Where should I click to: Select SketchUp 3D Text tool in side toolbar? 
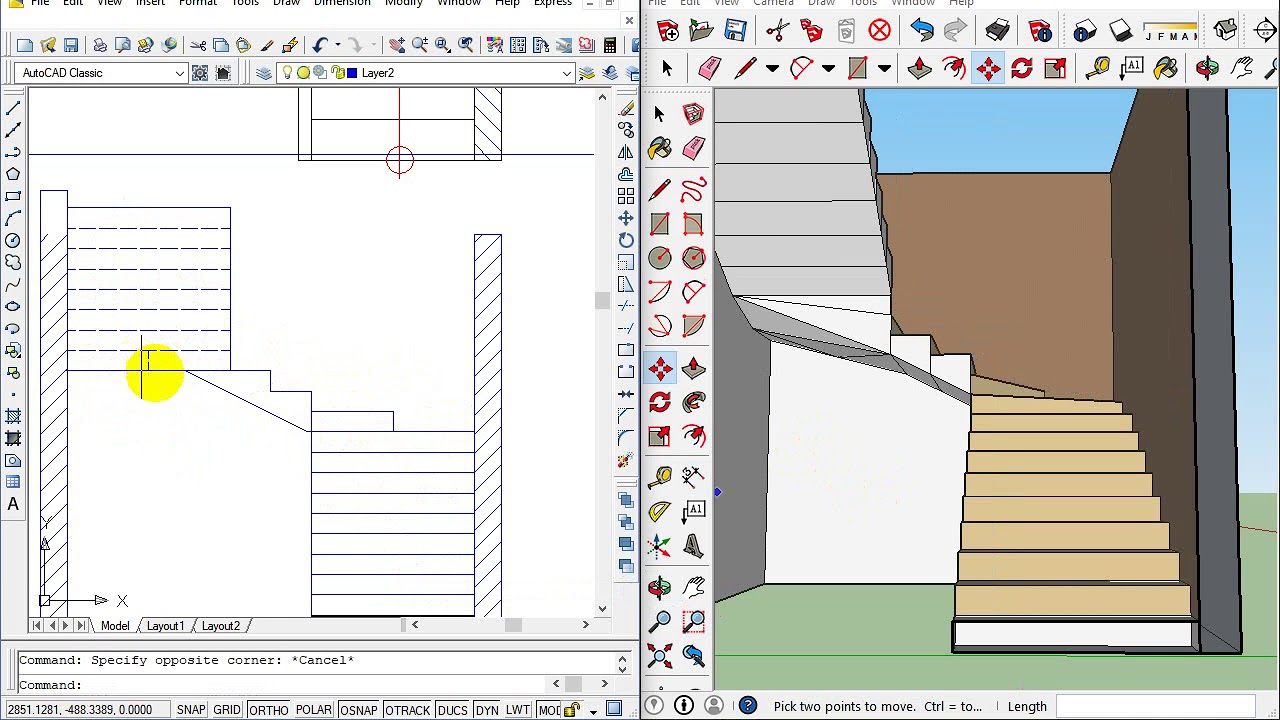click(x=693, y=546)
